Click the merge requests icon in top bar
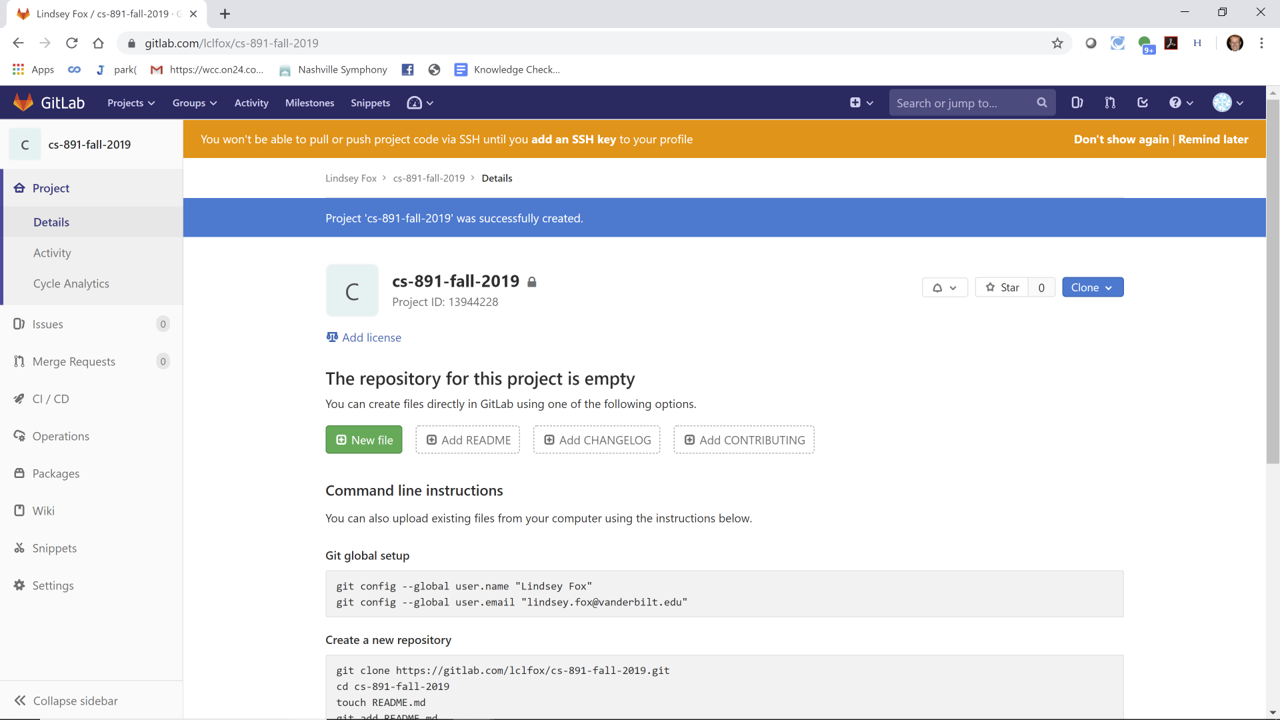The height and width of the screenshot is (720, 1280). [1110, 102]
